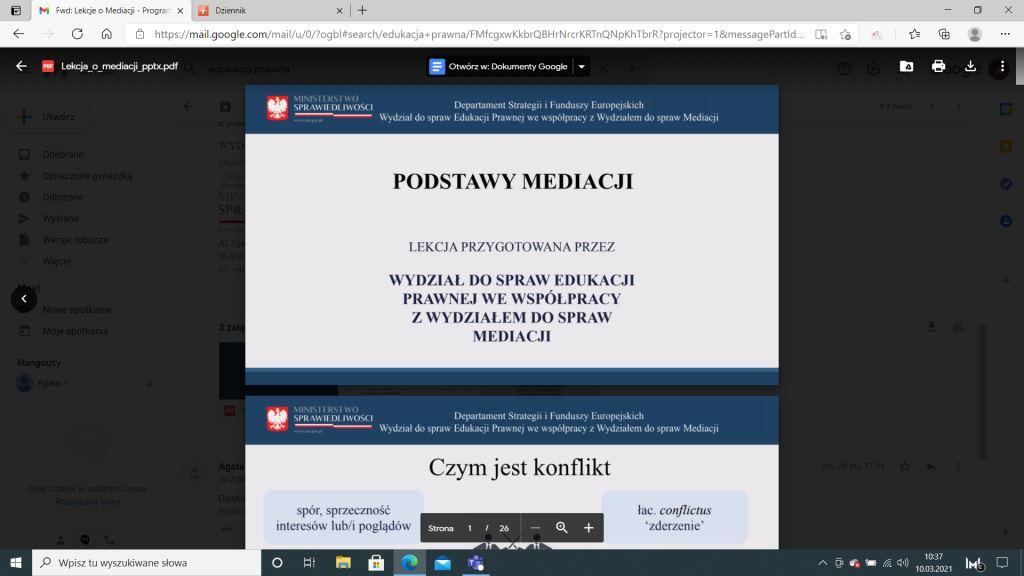Image resolution: width=1024 pixels, height=576 pixels.
Task: Click the back arrow to close preview
Action: [x=21, y=66]
